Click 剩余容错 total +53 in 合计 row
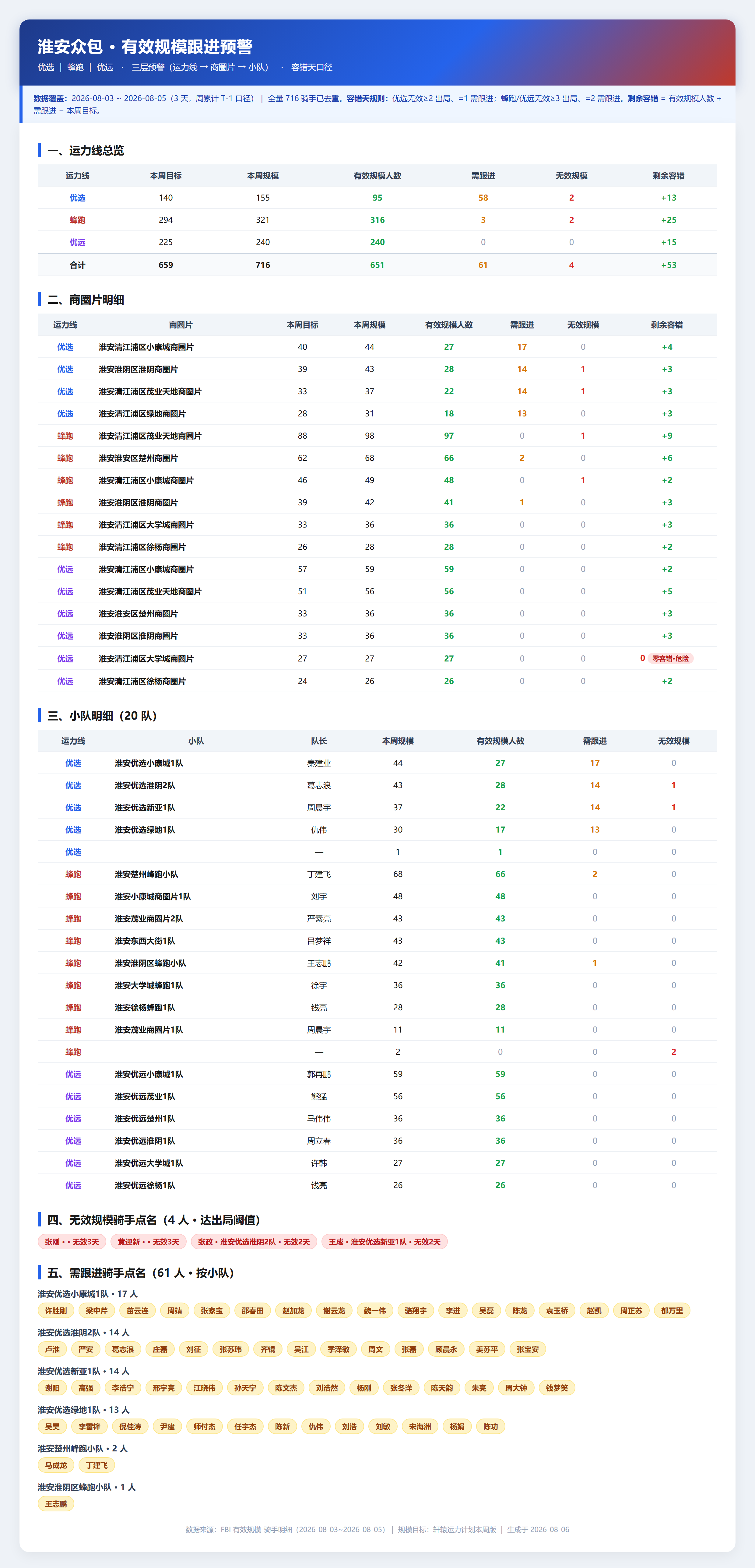The height and width of the screenshot is (1568, 755). (x=669, y=265)
